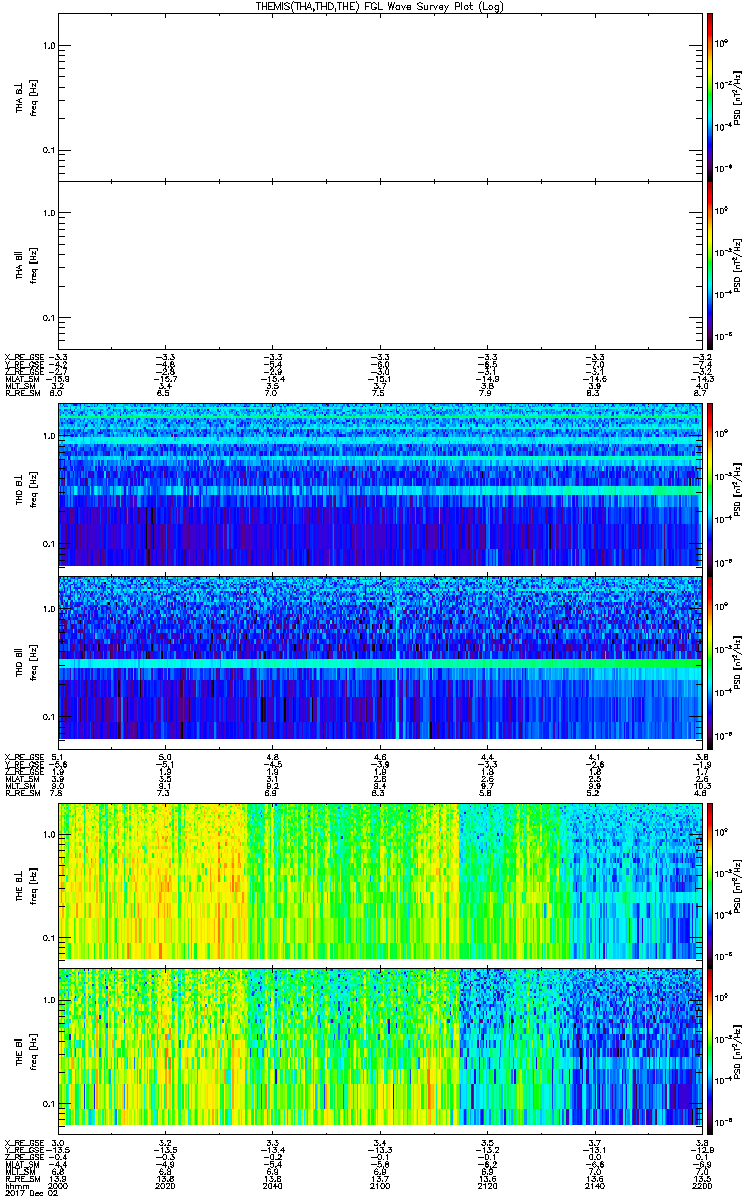
Task: Click the 0.1 tick of THD B|| panel
Action: click(x=48, y=716)
